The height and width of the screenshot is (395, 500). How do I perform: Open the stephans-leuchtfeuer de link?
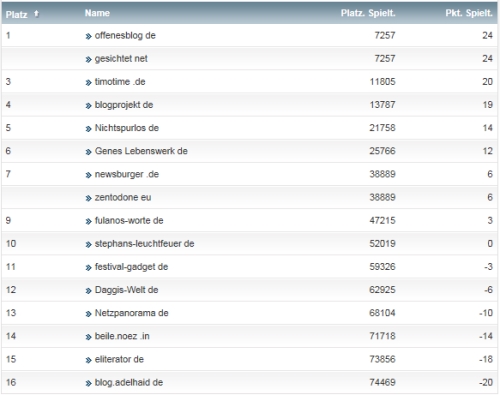145,244
